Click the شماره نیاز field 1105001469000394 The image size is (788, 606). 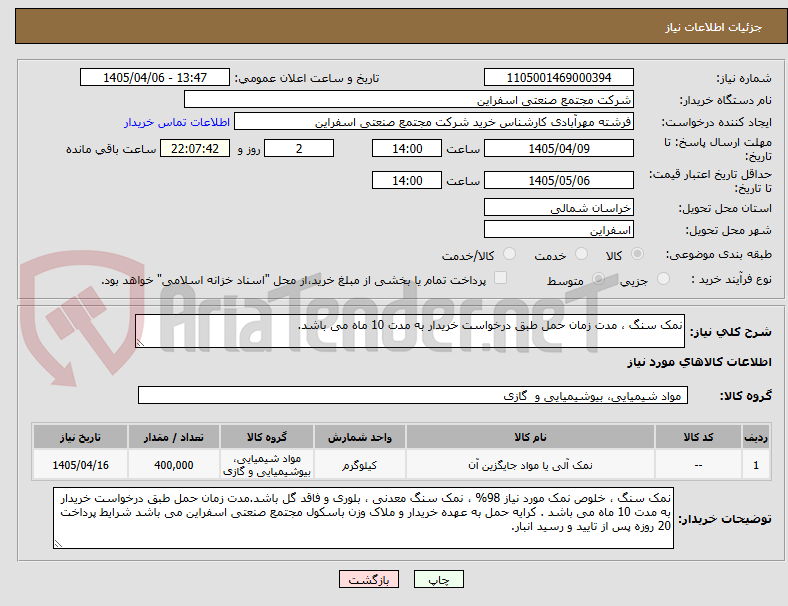pyautogui.click(x=558, y=77)
